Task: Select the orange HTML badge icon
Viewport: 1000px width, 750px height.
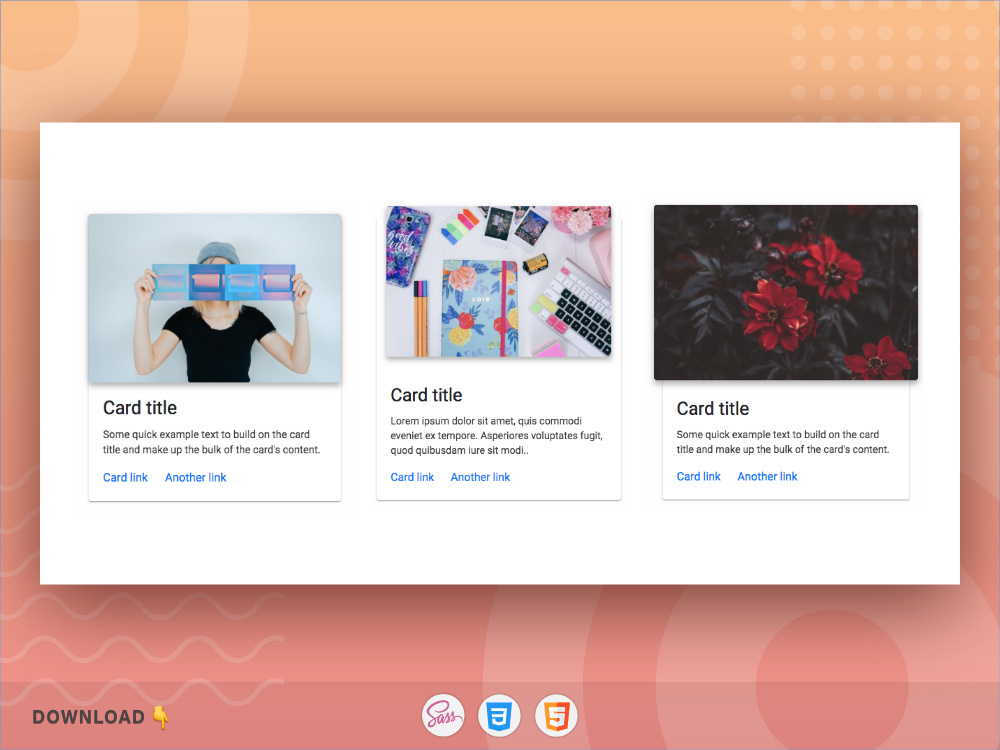Action: (555, 715)
